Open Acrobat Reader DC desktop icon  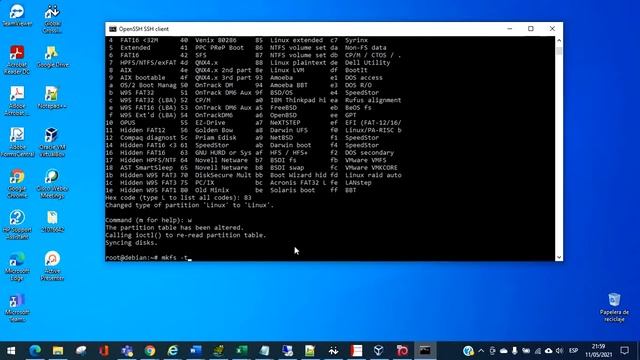coord(17,60)
